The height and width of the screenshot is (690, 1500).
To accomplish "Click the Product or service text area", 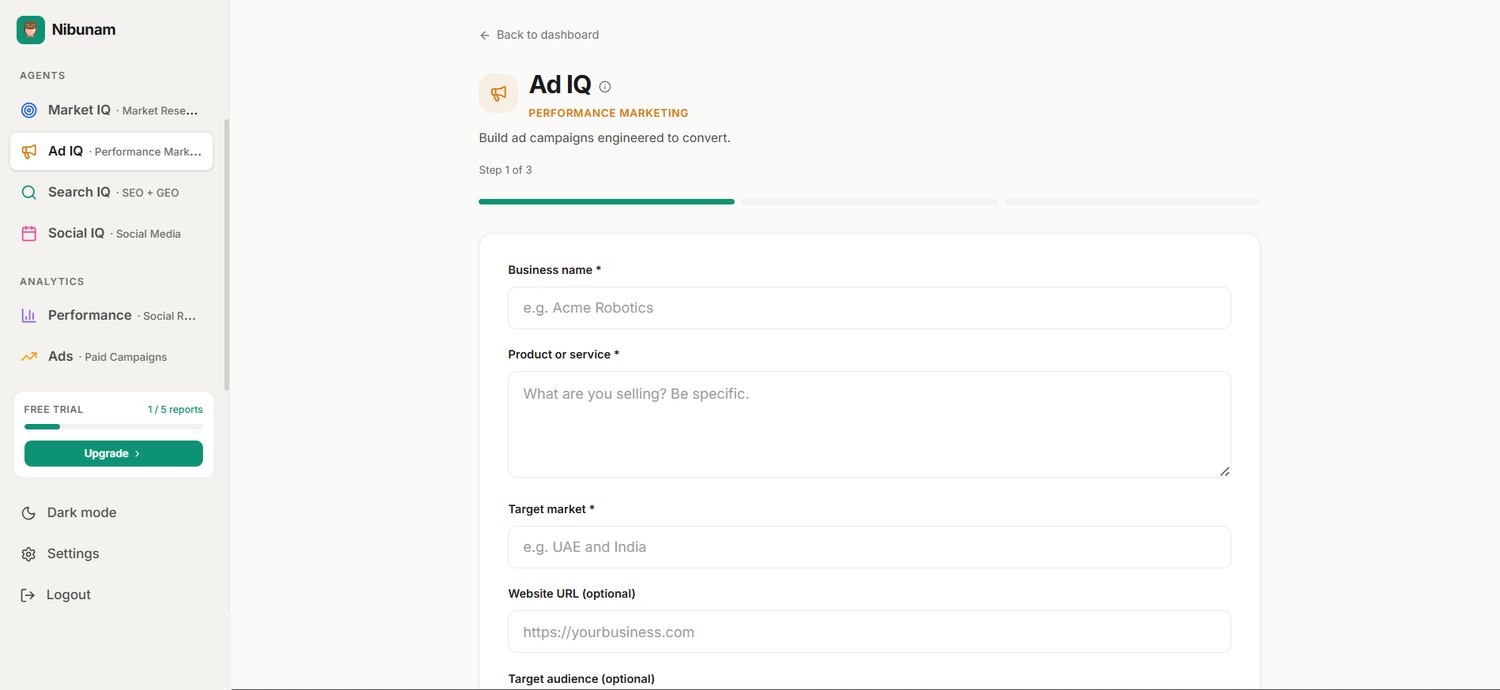I will pyautogui.click(x=869, y=424).
